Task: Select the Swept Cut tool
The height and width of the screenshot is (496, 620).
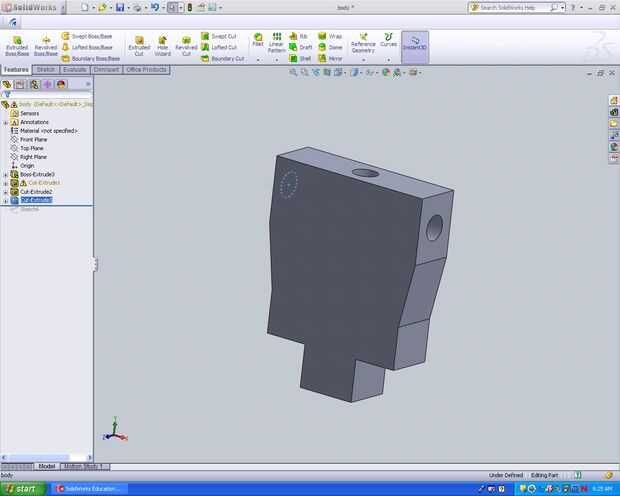Action: pyautogui.click(x=219, y=36)
